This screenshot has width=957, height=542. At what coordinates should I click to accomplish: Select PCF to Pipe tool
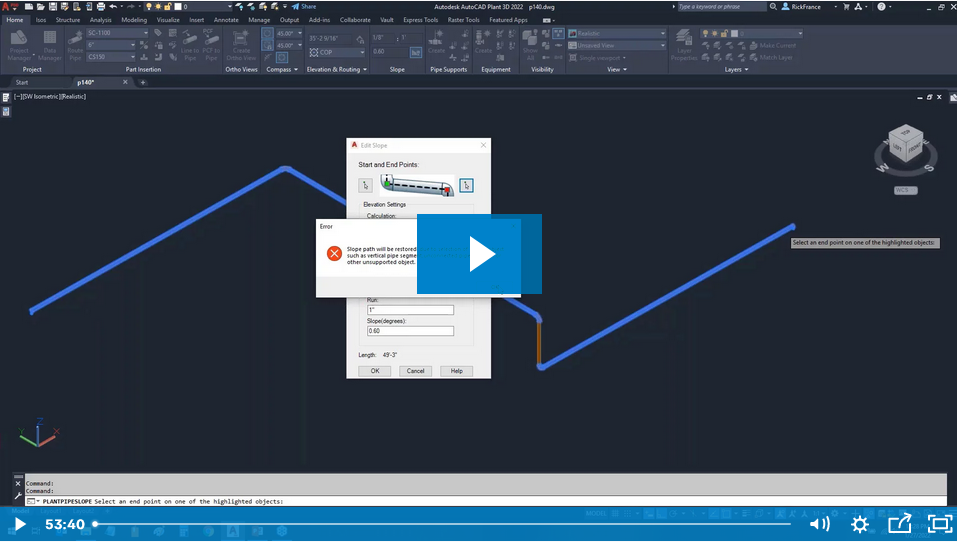[211, 46]
